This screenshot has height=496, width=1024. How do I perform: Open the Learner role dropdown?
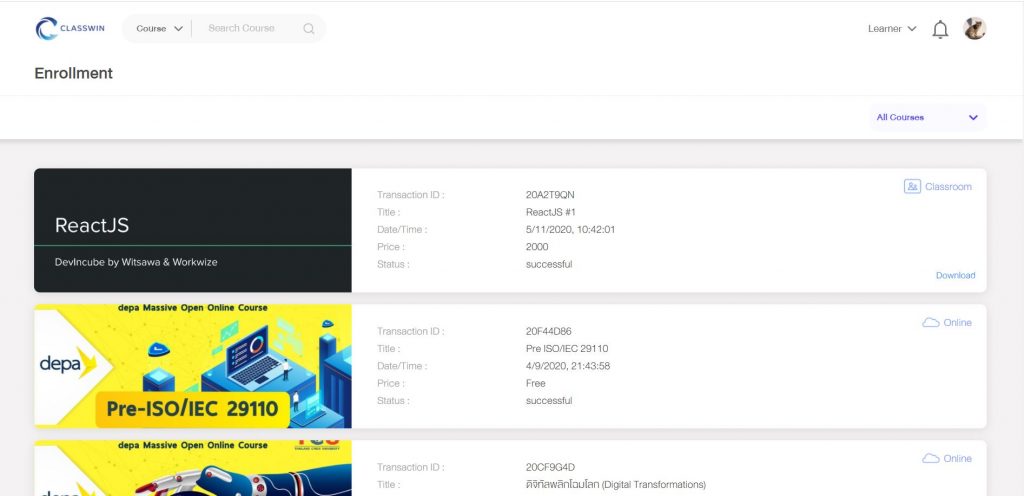(892, 29)
